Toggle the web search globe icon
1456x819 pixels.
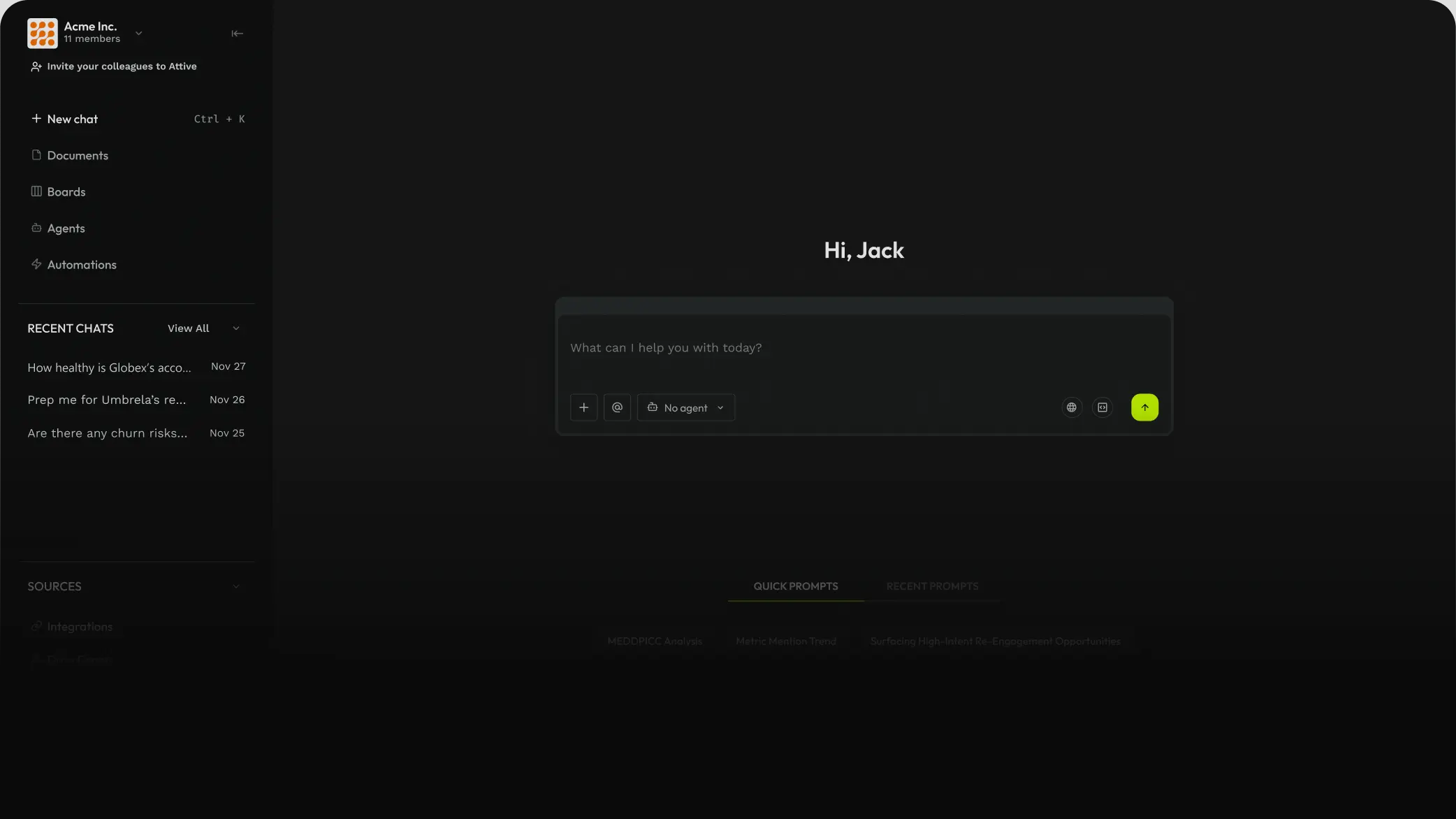[x=1071, y=407]
